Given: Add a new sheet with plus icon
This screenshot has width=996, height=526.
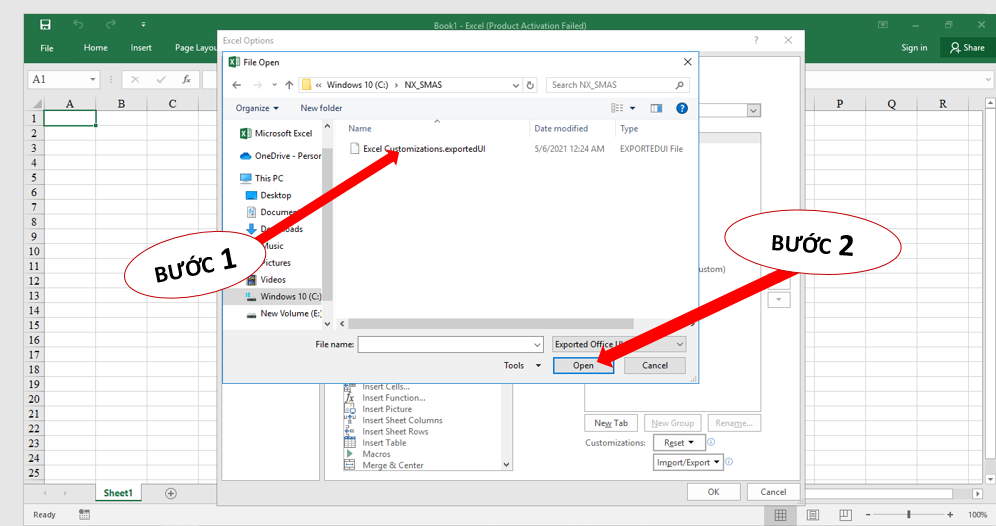Looking at the screenshot, I should pyautogui.click(x=171, y=493).
